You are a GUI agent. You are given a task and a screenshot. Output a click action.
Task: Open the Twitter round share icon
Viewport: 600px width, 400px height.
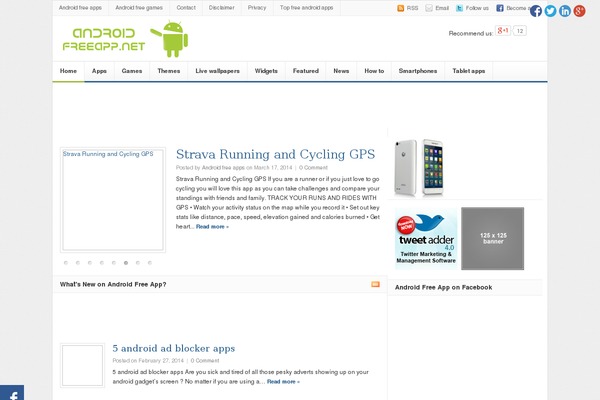click(550, 11)
